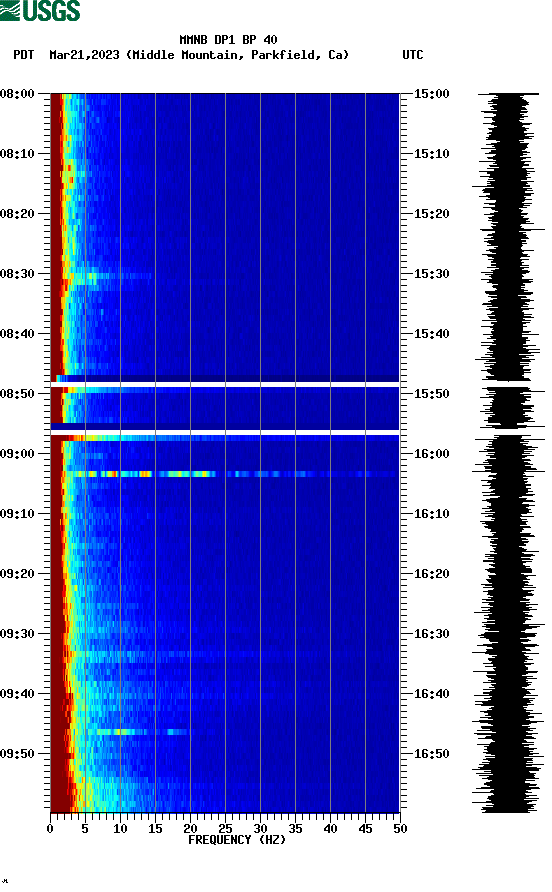Click the '09:10' PDT time label
This screenshot has width=552, height=892.
pos(17,514)
